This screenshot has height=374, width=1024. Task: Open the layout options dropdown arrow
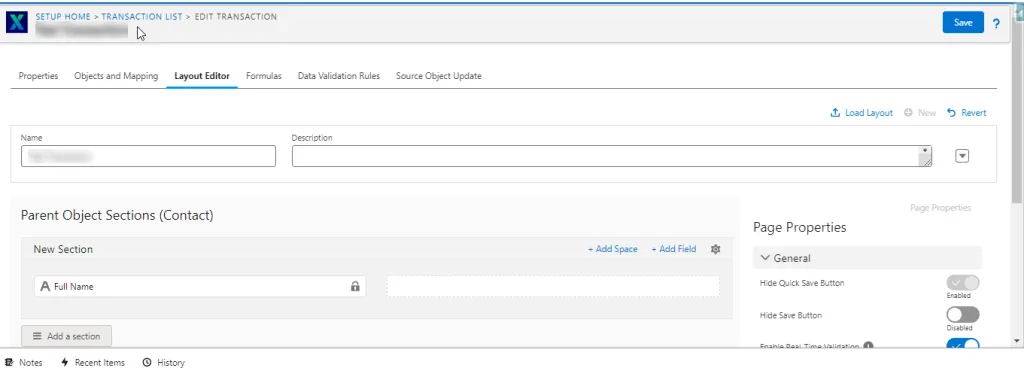tap(961, 156)
